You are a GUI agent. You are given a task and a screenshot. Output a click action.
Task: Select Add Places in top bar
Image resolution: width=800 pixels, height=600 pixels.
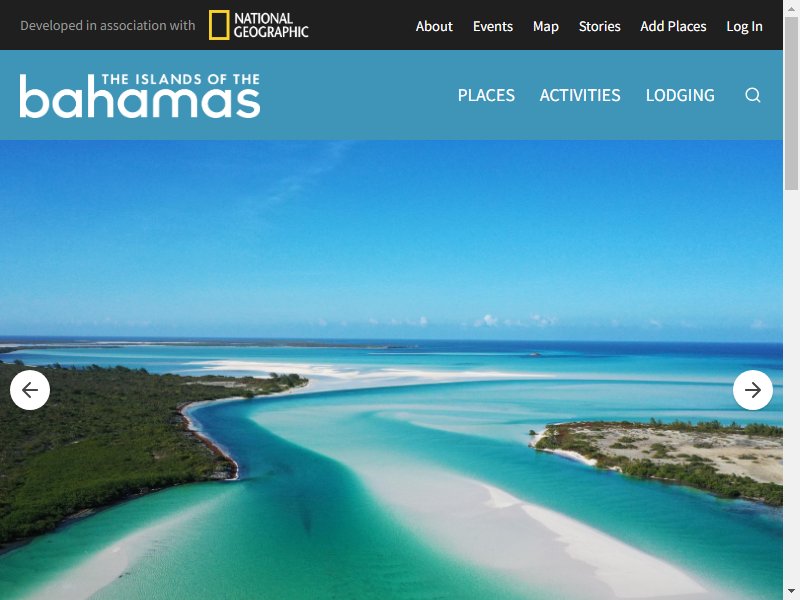coord(673,26)
